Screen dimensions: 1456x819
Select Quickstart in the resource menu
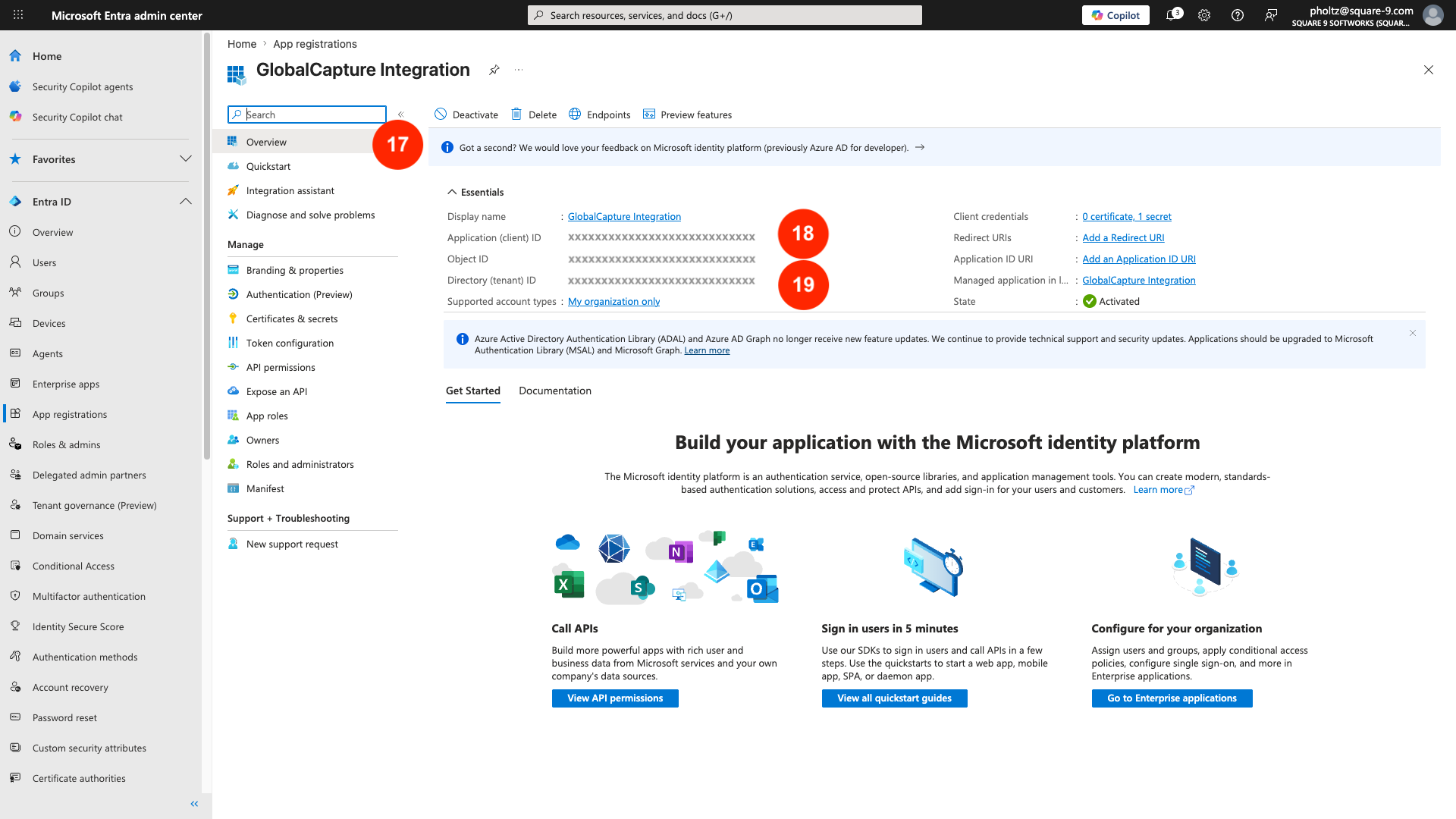[x=268, y=166]
